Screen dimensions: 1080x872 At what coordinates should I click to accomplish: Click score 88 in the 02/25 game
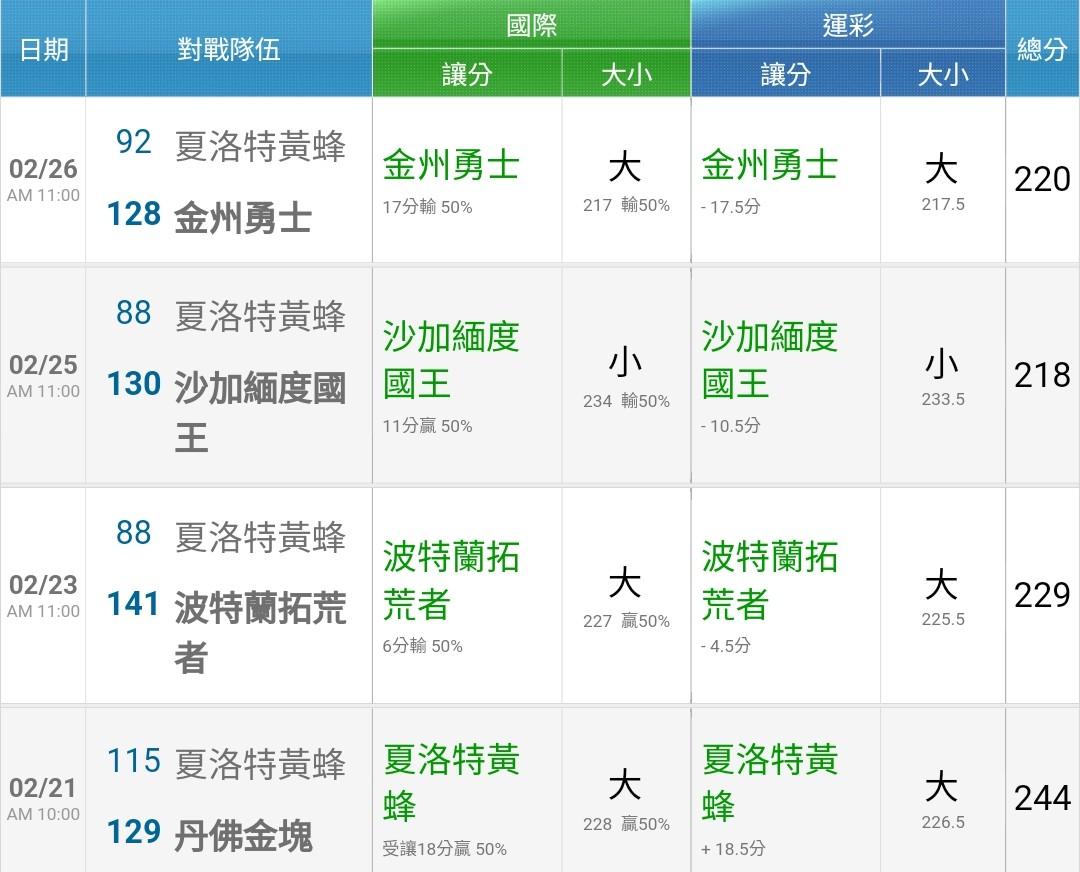pos(134,313)
